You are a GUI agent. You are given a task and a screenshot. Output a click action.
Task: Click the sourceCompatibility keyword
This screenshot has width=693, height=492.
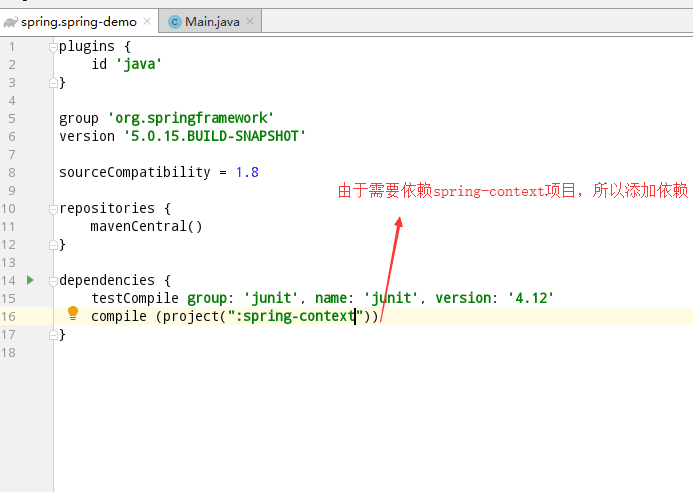[x=135, y=172]
